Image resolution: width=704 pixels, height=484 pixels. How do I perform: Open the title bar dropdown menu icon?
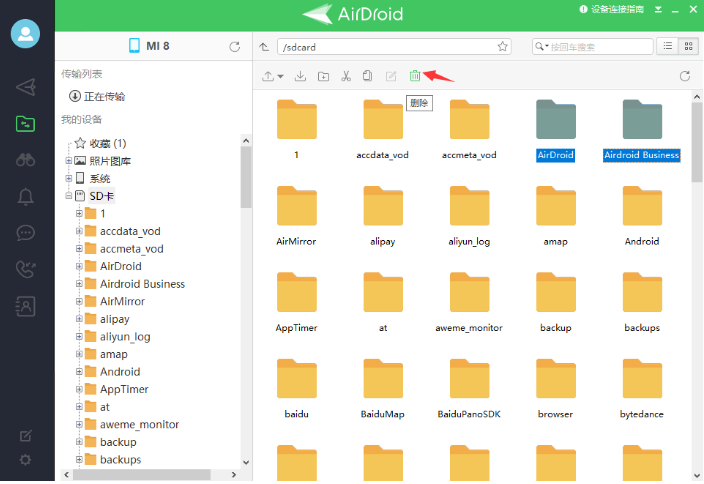658,9
